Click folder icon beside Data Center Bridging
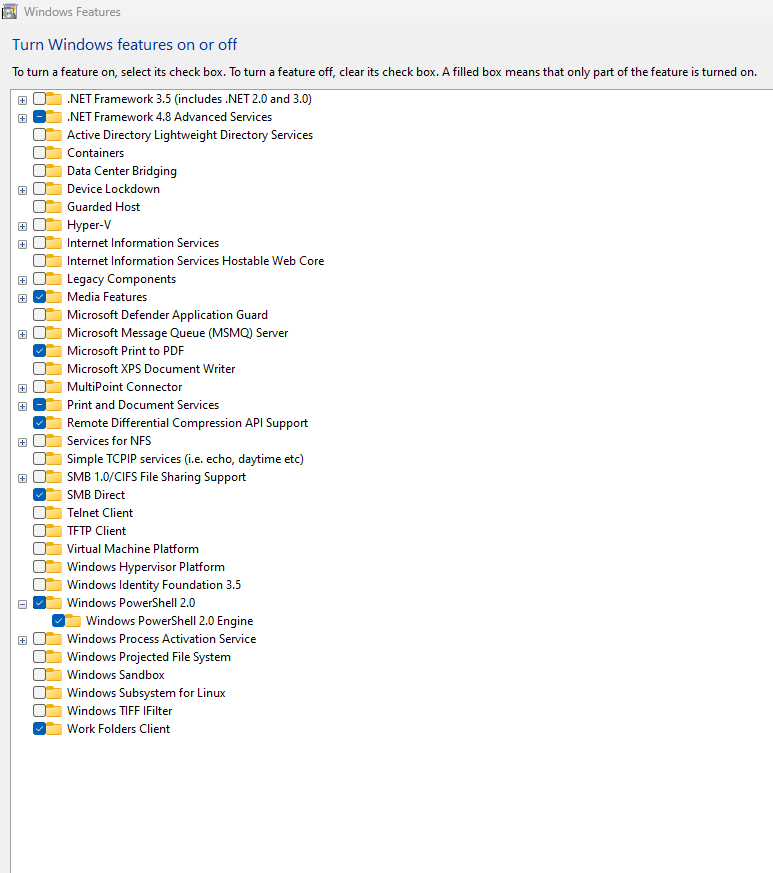The height and width of the screenshot is (873, 773). click(54, 171)
